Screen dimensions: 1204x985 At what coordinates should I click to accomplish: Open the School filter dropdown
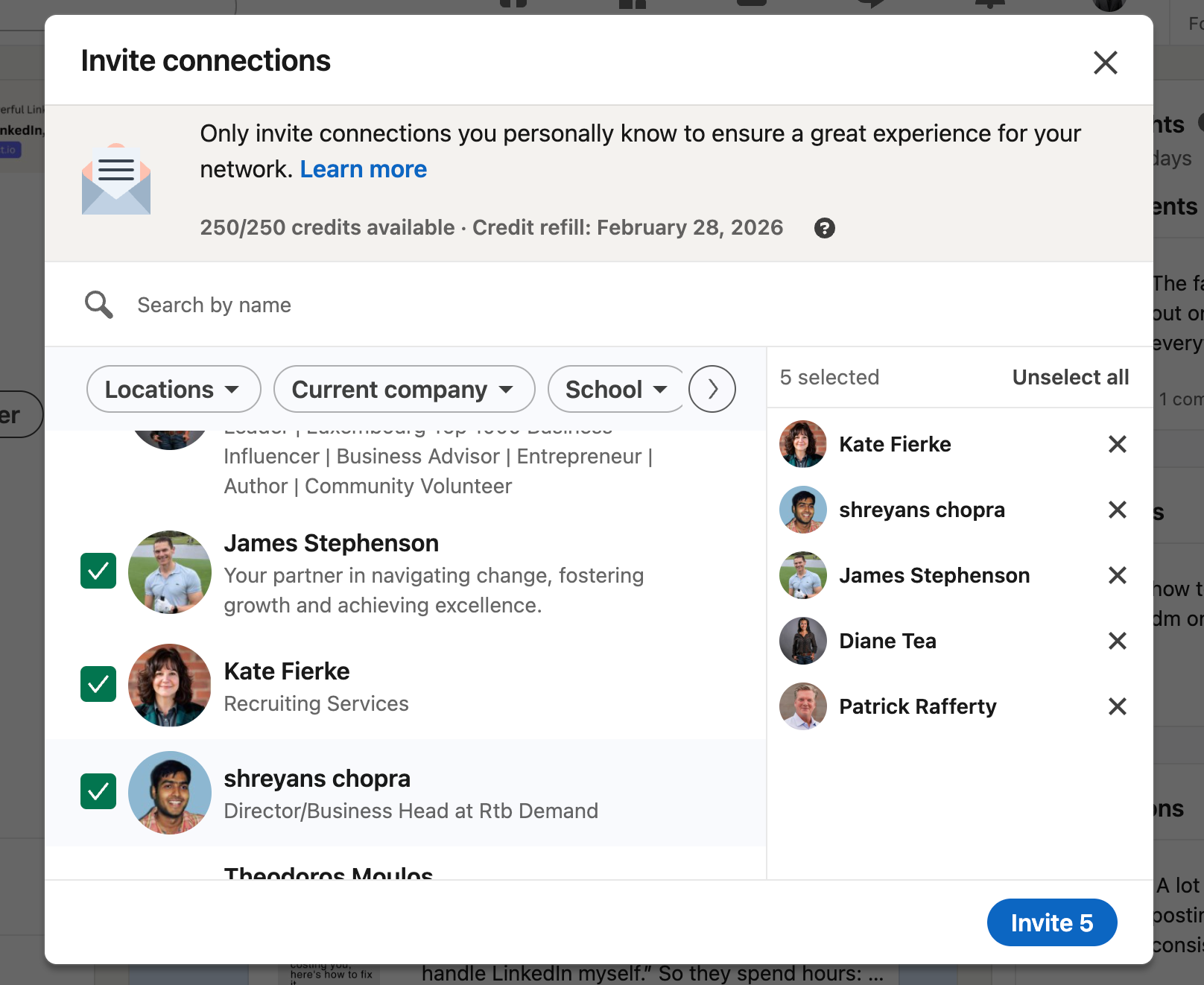615,389
